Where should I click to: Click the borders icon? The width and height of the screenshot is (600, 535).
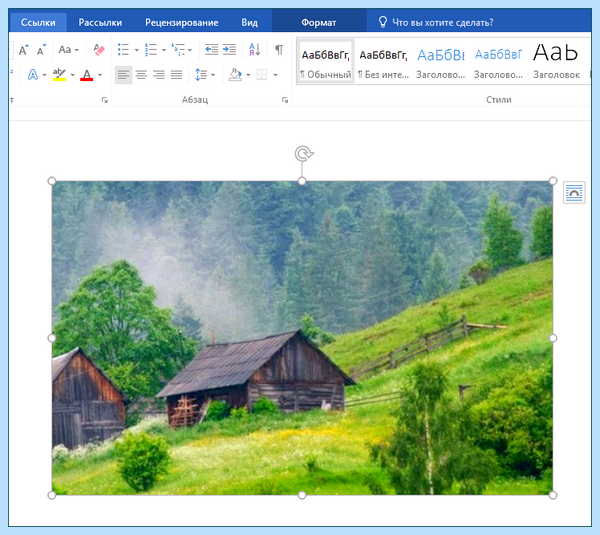(262, 75)
